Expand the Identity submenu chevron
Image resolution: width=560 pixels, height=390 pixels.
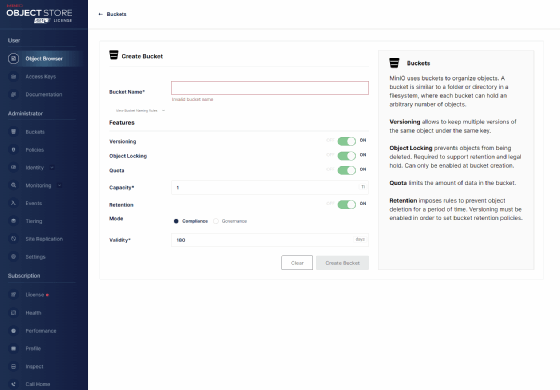coord(52,168)
